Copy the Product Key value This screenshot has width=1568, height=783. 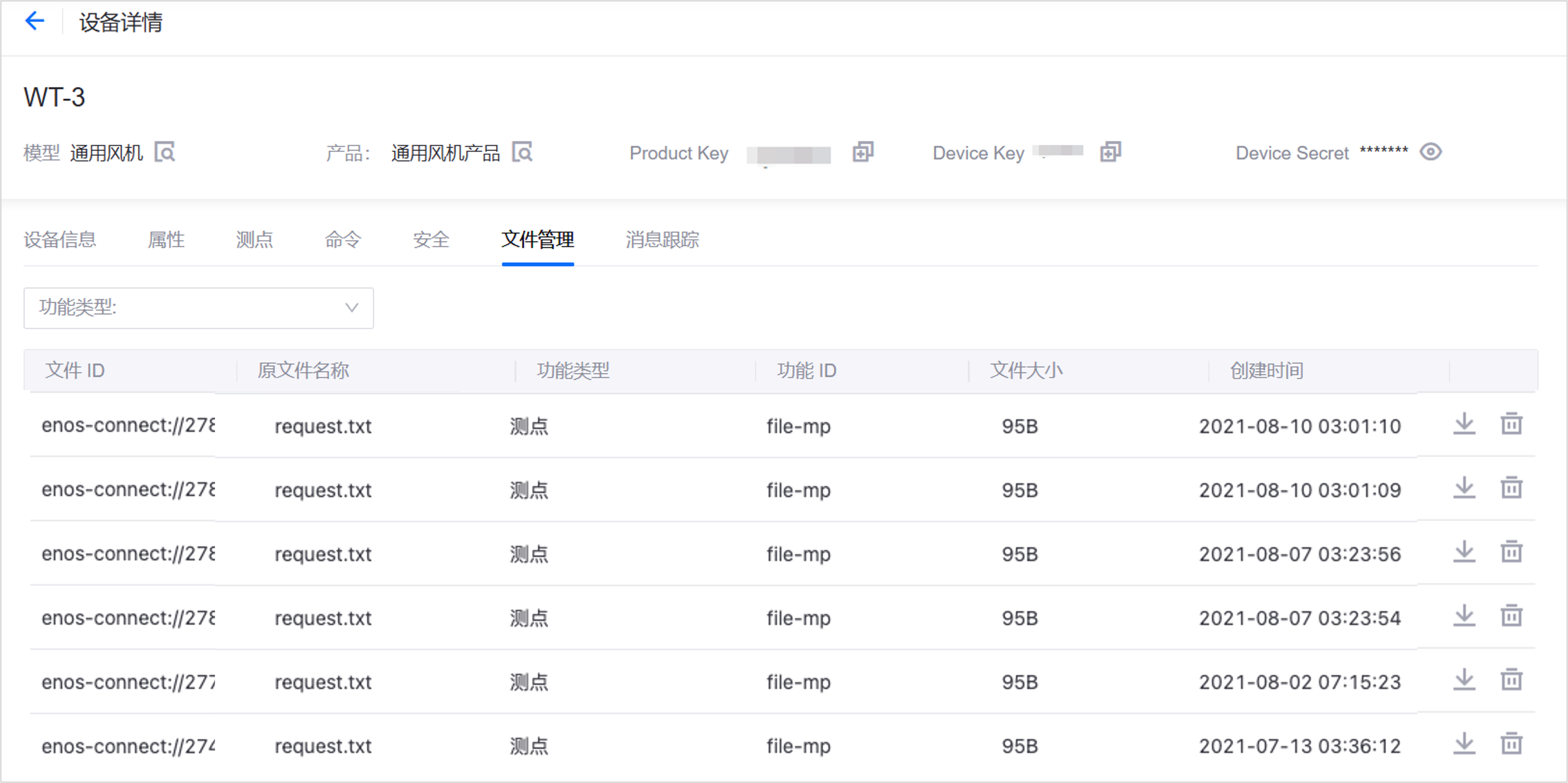tap(862, 152)
